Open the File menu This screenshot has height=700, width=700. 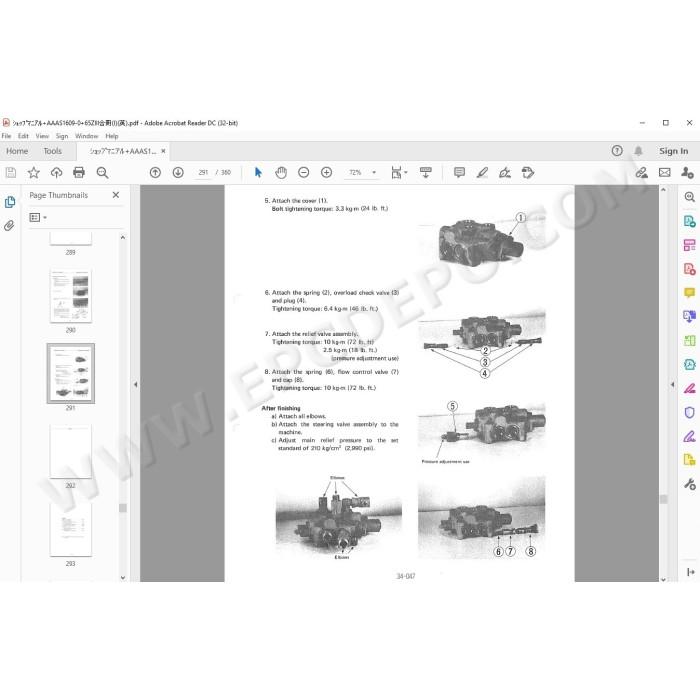[x=6, y=136]
